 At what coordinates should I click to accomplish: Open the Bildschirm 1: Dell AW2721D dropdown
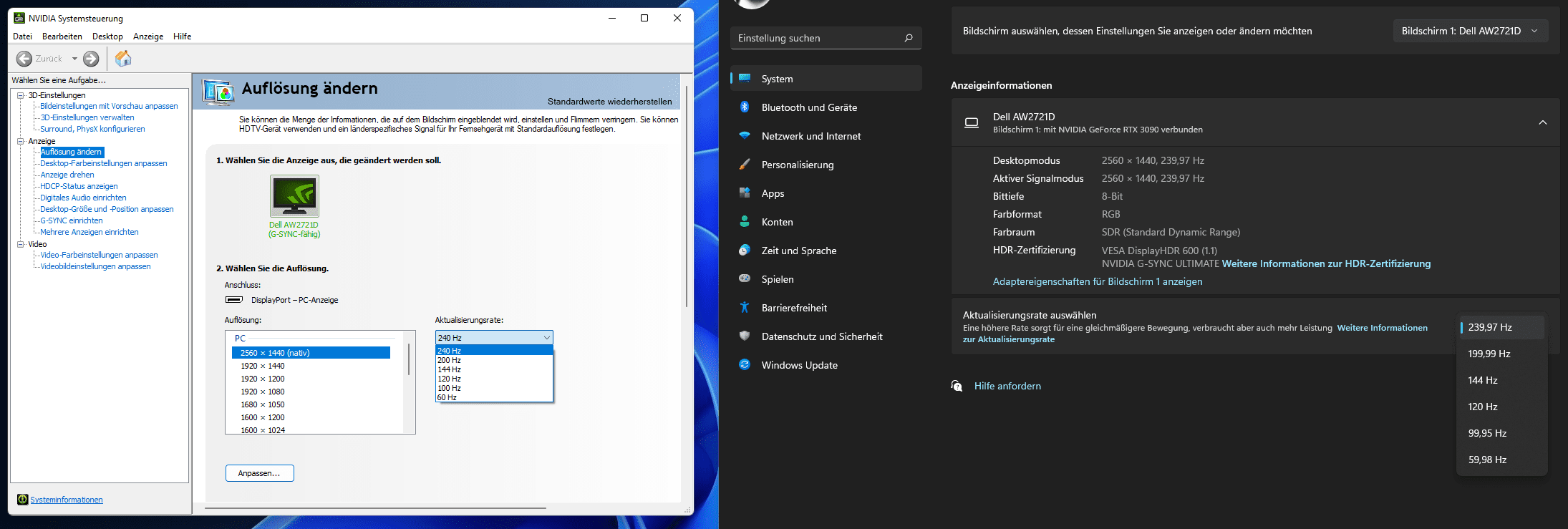click(x=1471, y=31)
